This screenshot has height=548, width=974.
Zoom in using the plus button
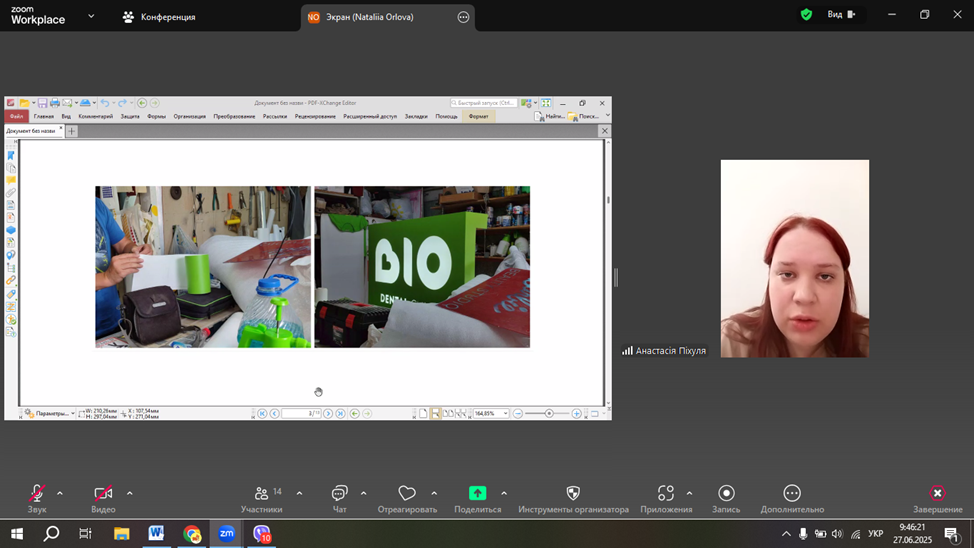pos(576,413)
